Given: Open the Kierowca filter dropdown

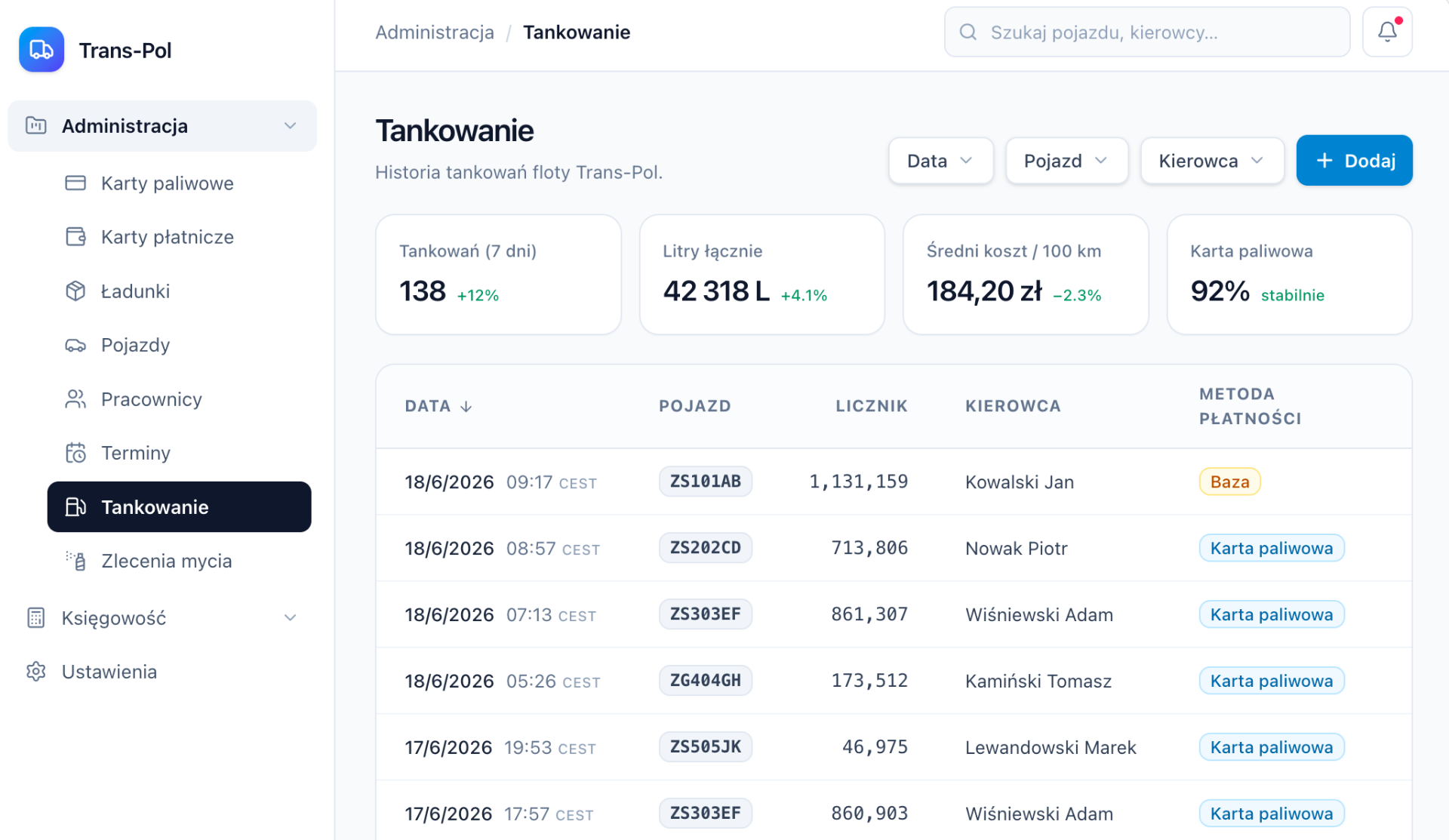Looking at the screenshot, I should (x=1212, y=161).
